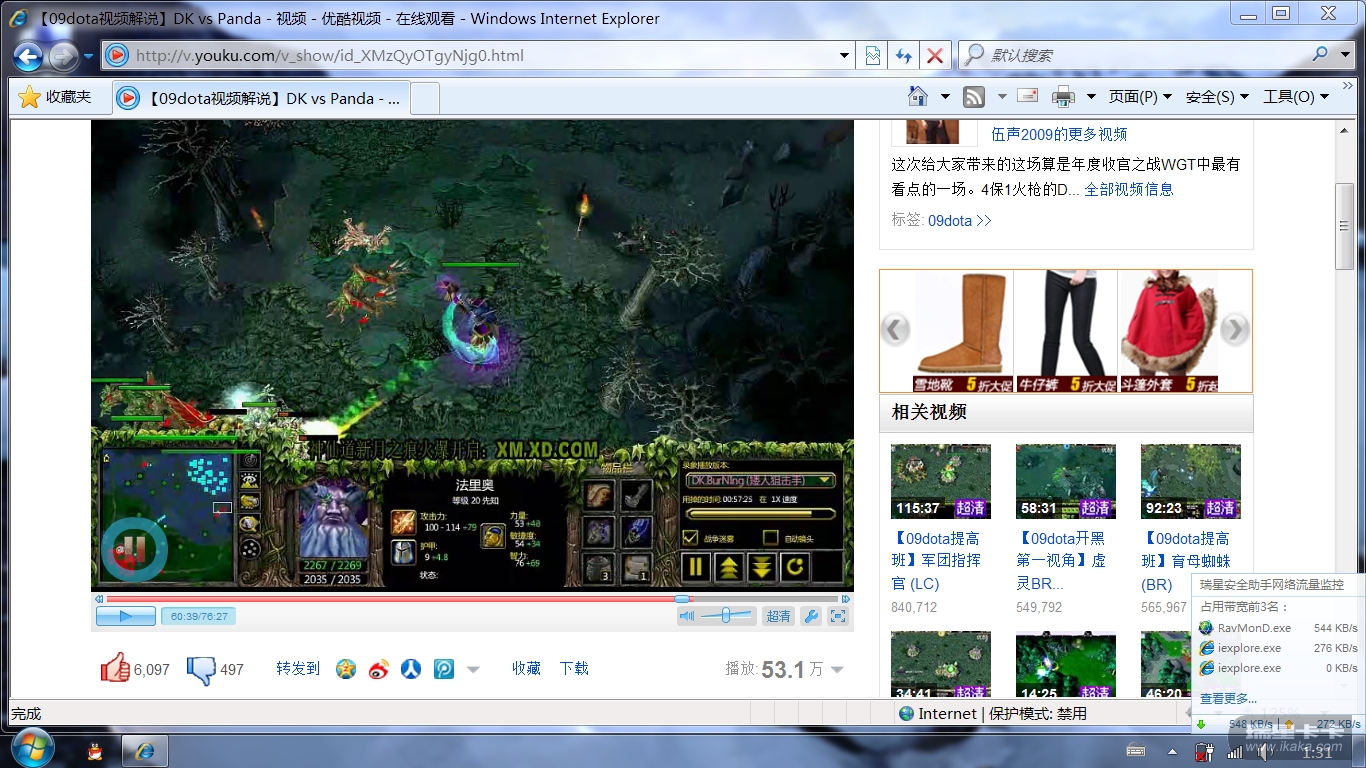This screenshot has height=768, width=1366.
Task: Open the 收藏夹 favorites panel
Action: coord(55,97)
